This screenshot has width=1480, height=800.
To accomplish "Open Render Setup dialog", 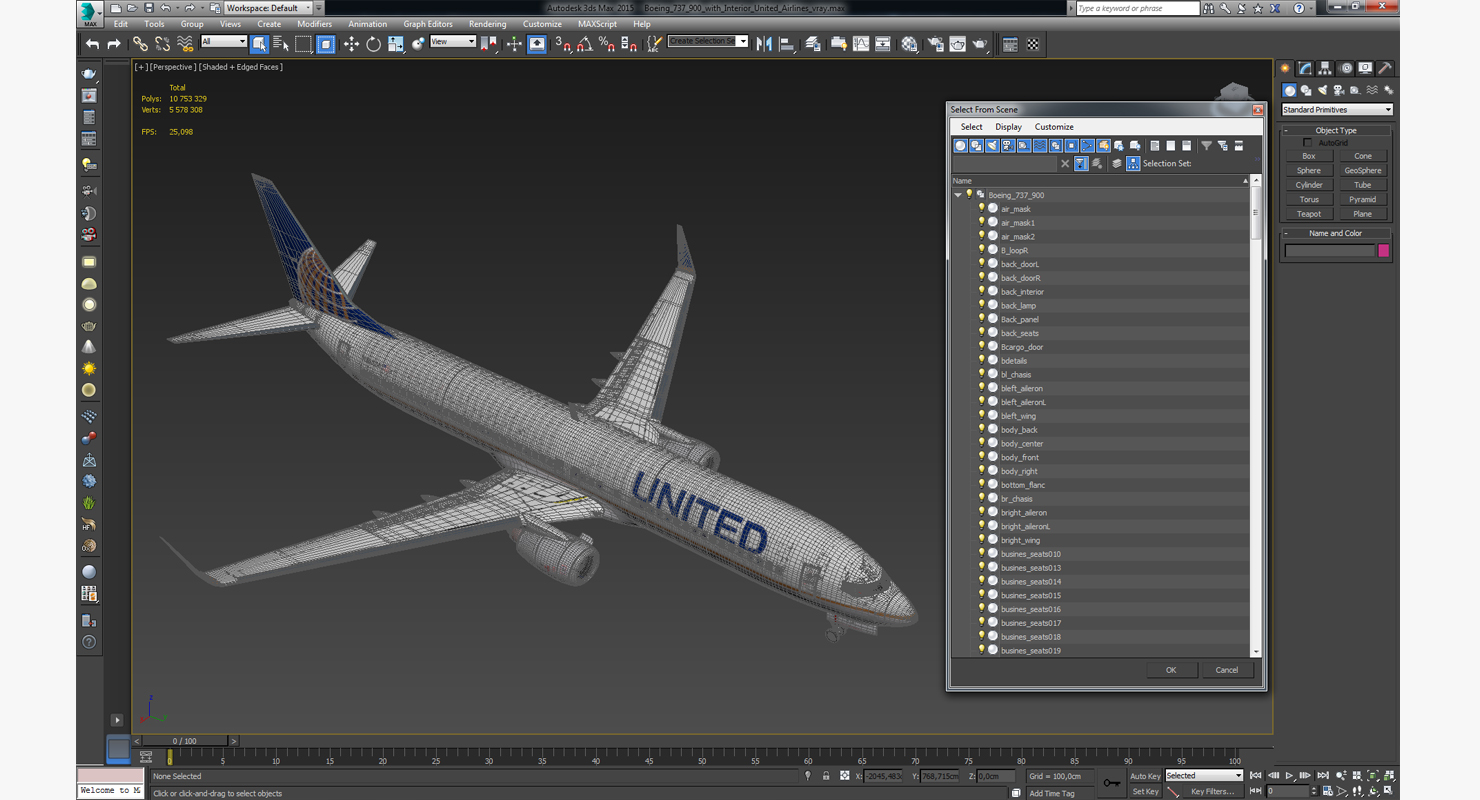I will (x=935, y=44).
